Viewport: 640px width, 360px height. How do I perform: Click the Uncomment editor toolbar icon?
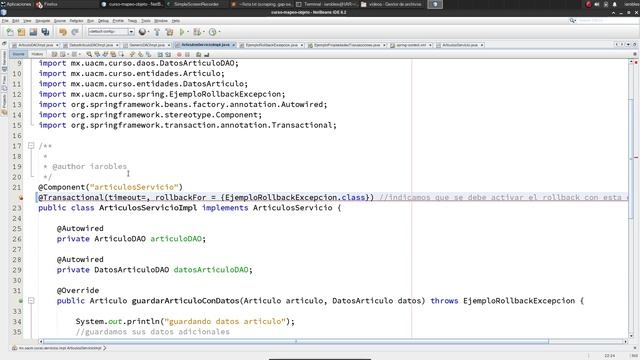point(207,54)
